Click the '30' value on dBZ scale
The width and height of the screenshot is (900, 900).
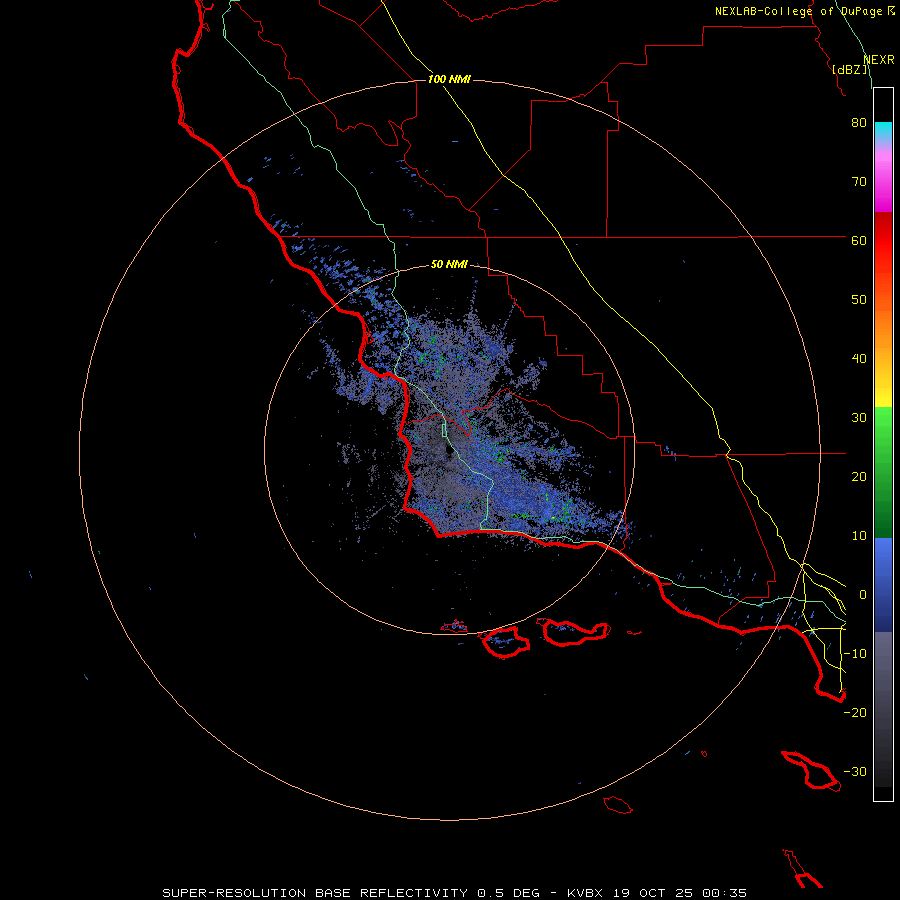point(859,418)
